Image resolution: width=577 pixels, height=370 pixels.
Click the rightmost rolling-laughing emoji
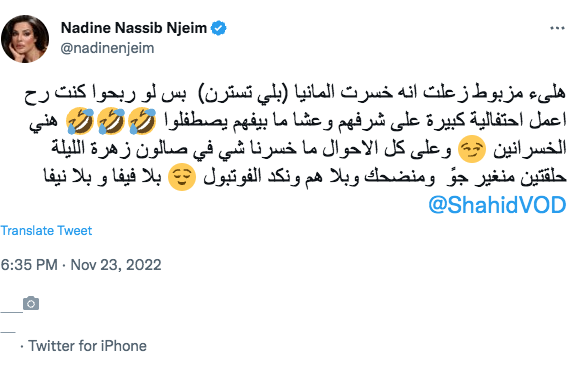point(142,121)
